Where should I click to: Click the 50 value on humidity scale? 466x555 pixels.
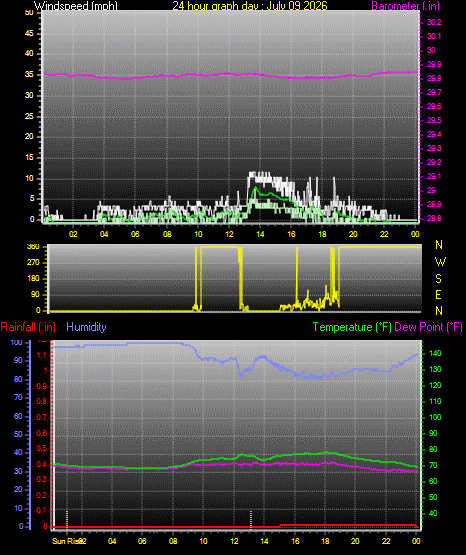coord(18,434)
